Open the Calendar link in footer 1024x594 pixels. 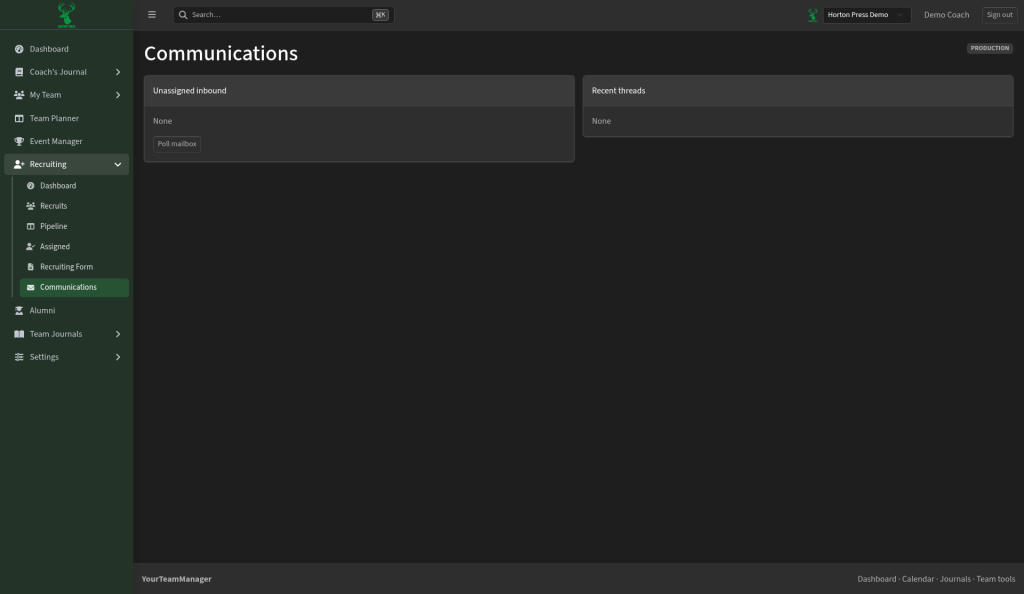[918, 579]
